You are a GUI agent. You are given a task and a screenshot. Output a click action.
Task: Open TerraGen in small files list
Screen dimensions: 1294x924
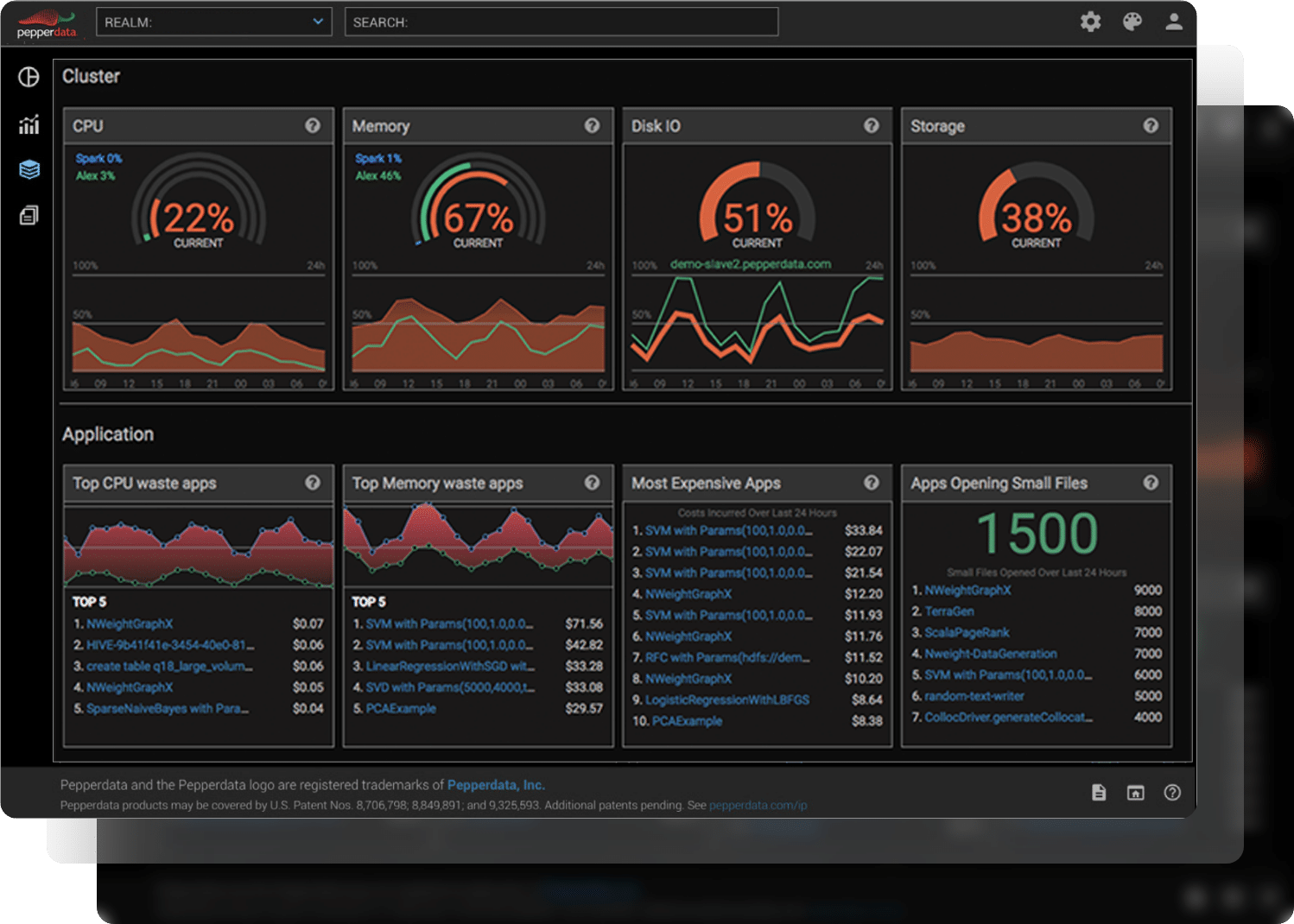coord(949,611)
